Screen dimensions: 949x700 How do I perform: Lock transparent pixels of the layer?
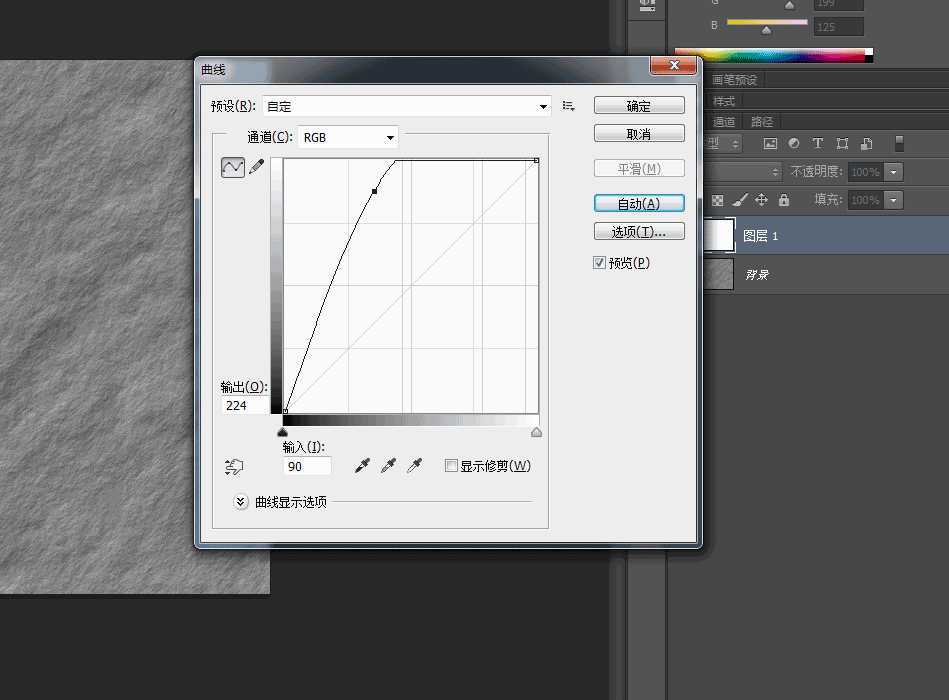(717, 200)
